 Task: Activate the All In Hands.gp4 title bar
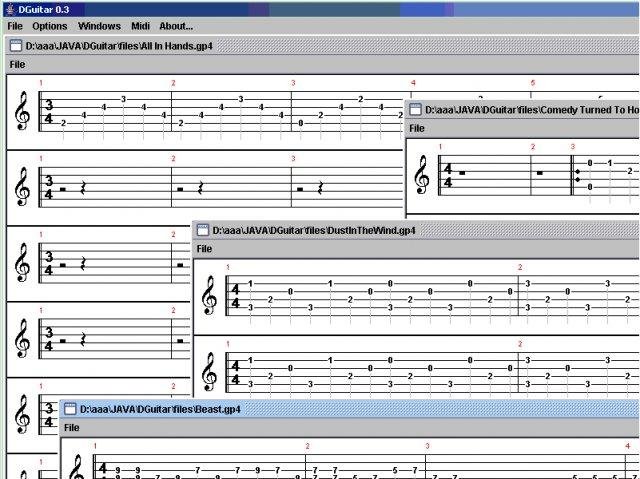click(x=322, y=46)
